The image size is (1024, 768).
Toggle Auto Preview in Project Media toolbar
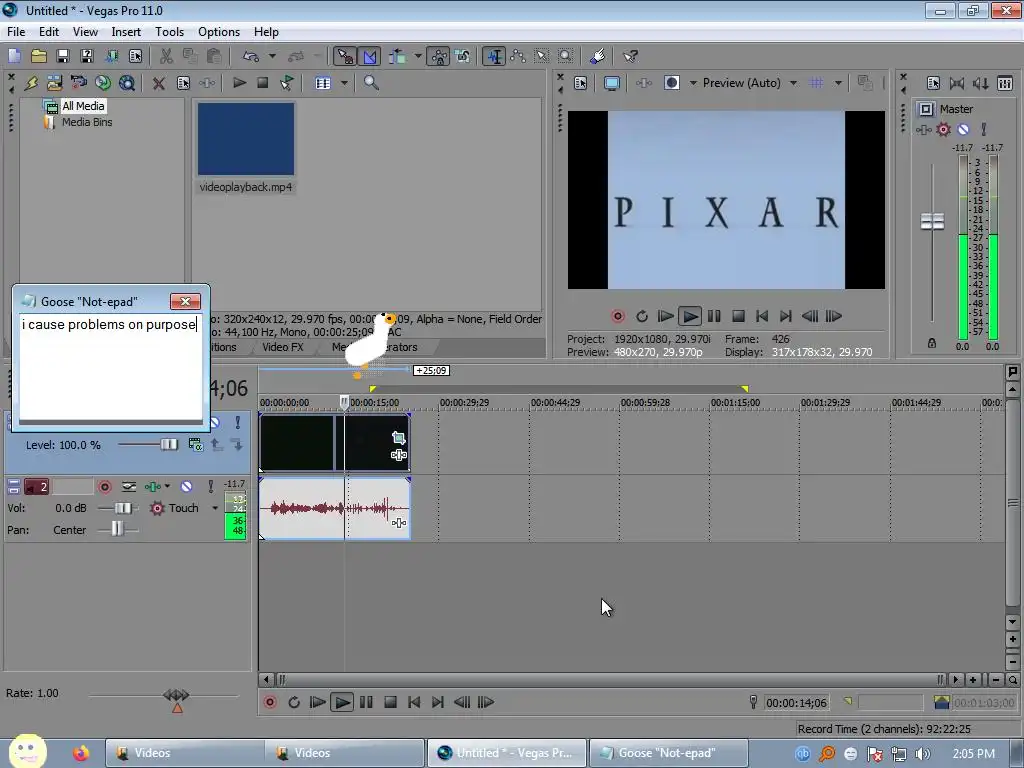pyautogui.click(x=287, y=83)
